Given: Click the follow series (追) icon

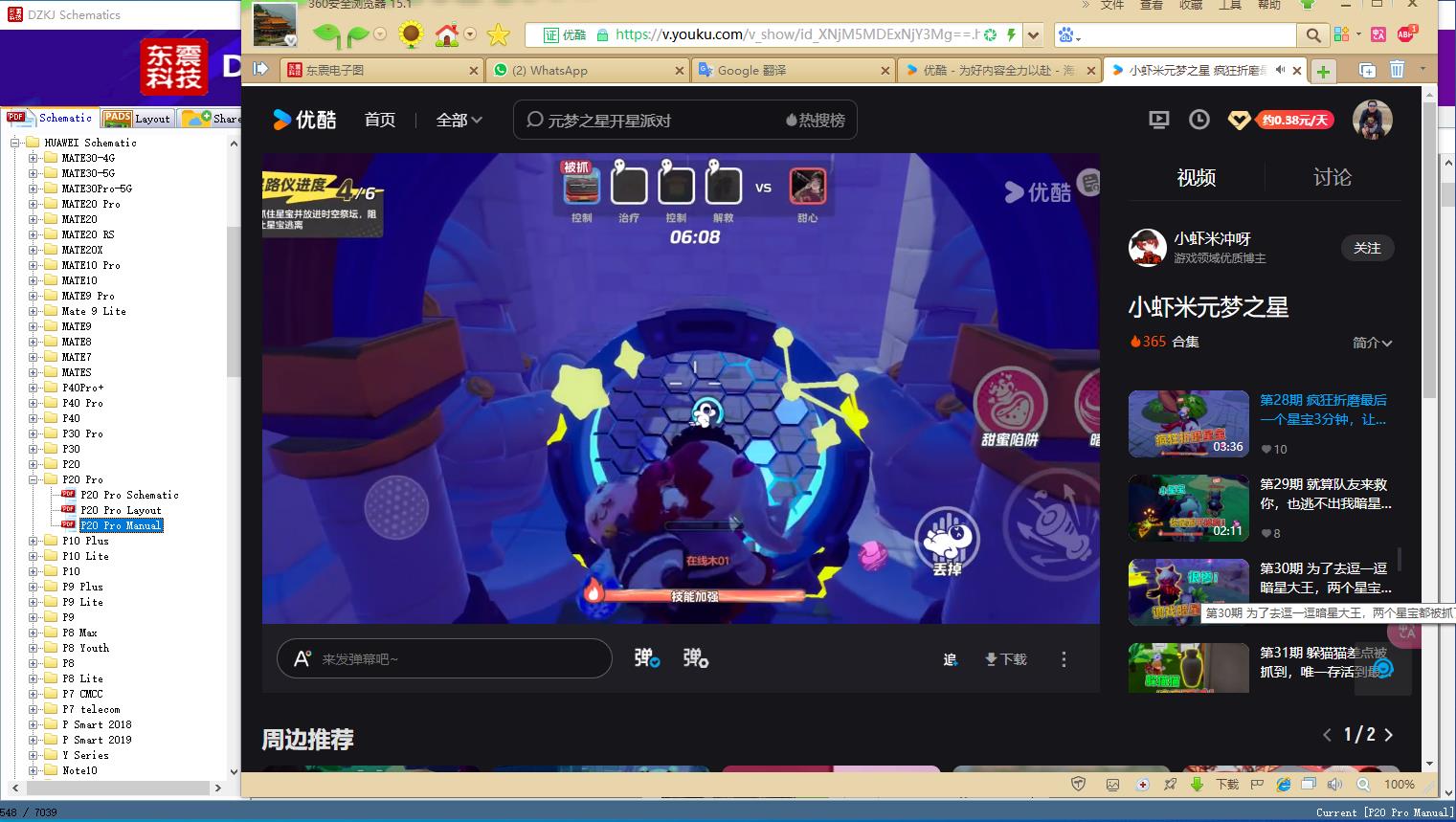Looking at the screenshot, I should pyautogui.click(x=950, y=659).
